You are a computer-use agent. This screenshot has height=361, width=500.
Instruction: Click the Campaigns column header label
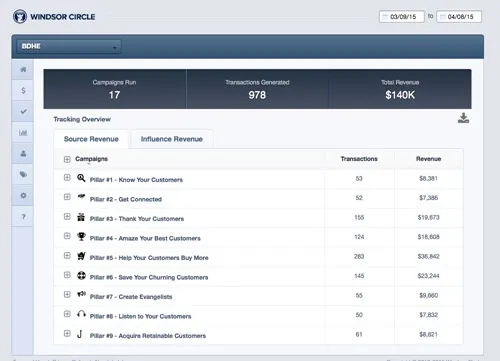[91, 159]
